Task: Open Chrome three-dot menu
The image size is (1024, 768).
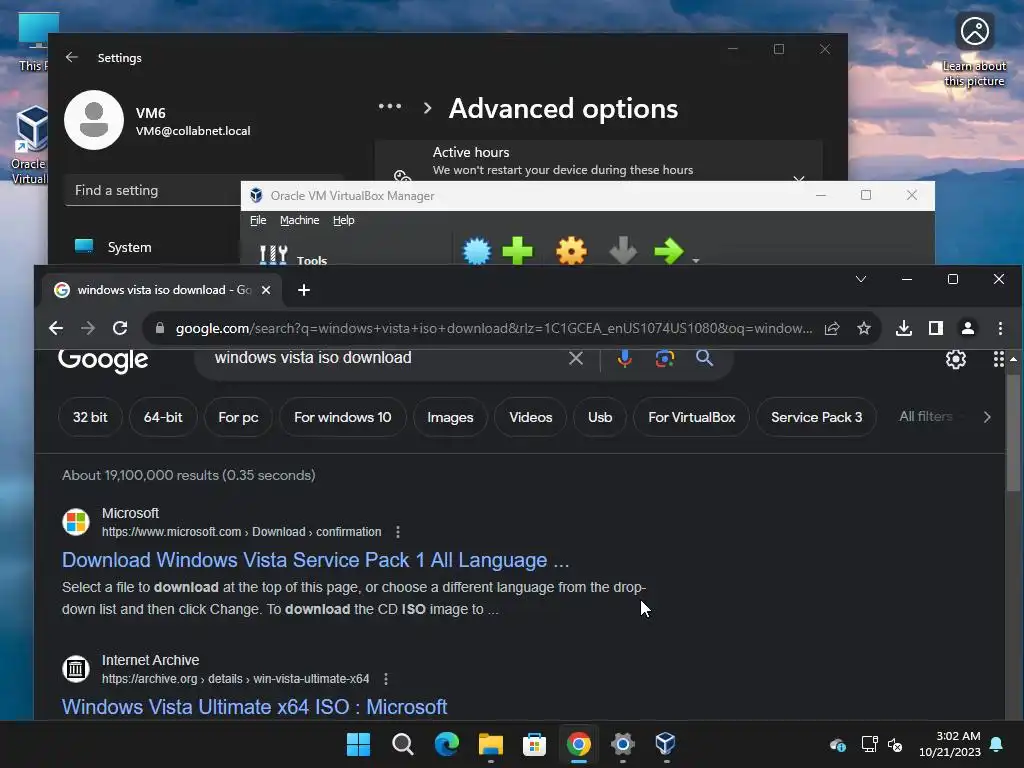Action: [x=1000, y=328]
